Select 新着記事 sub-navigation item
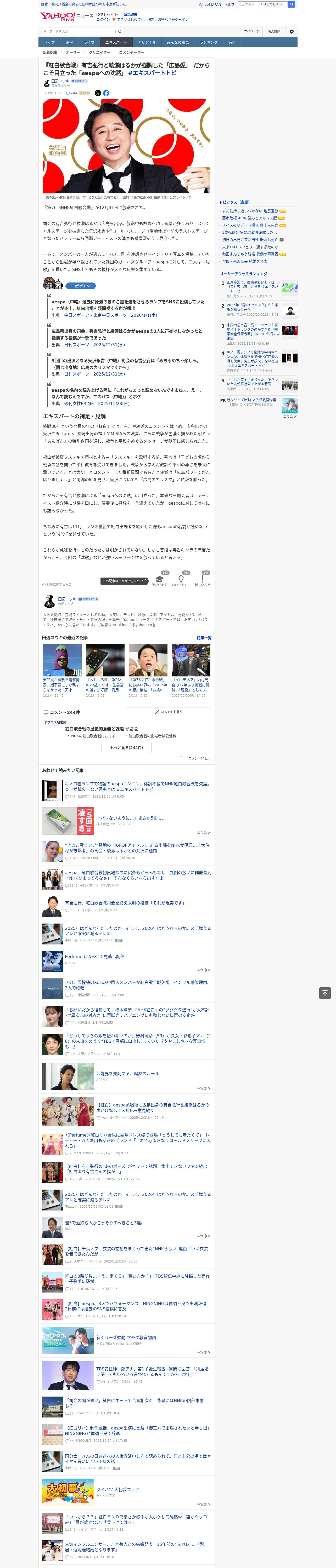The width and height of the screenshot is (336, 1568). pos(50,52)
